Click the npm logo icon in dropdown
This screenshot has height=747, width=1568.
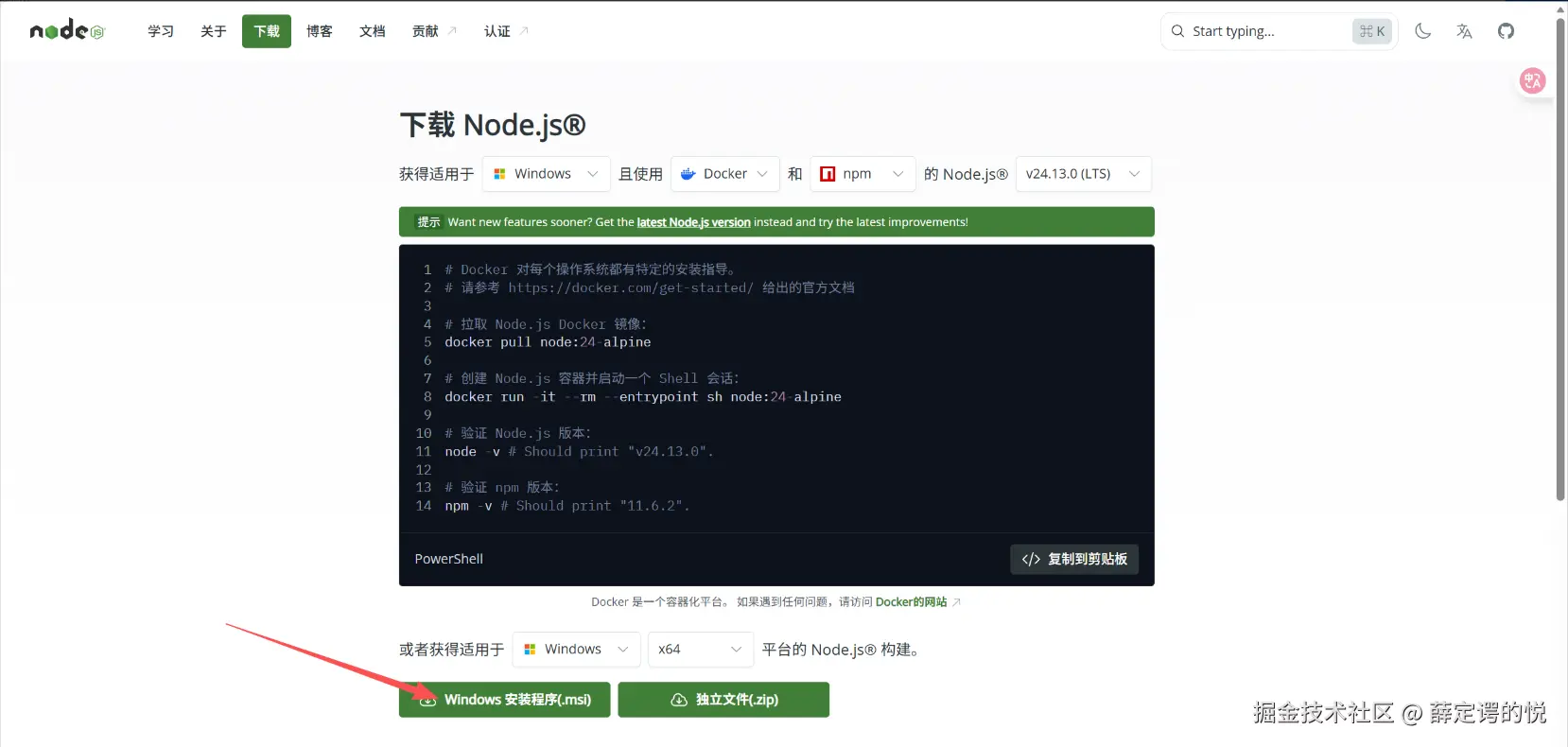(828, 174)
